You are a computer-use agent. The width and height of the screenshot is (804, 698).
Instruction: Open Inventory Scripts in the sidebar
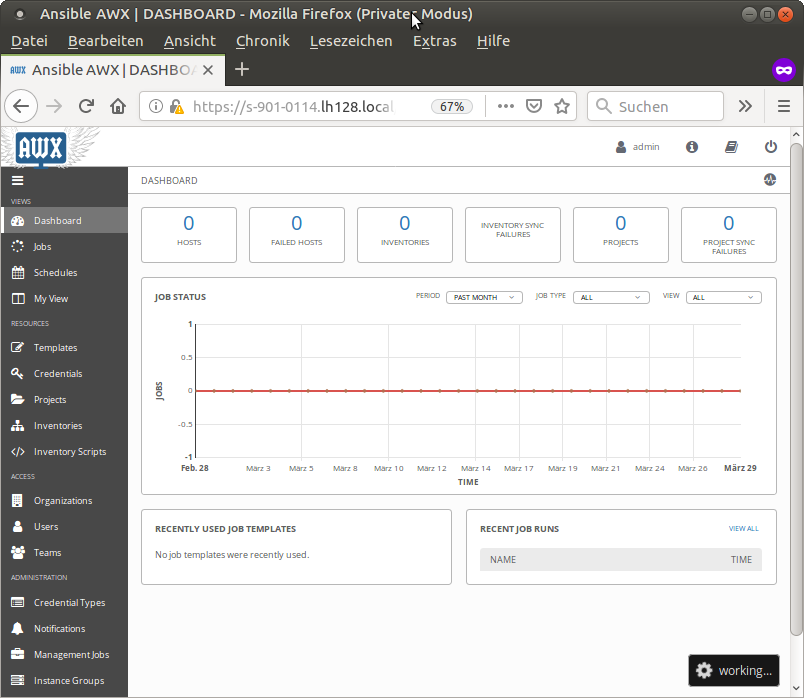(64, 452)
